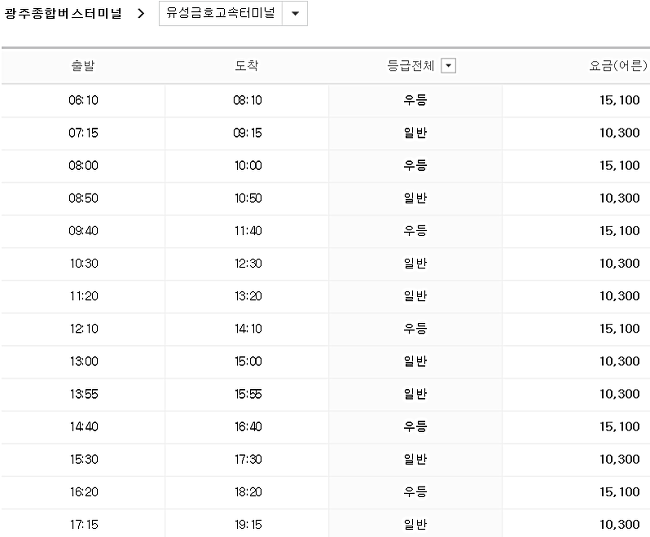This screenshot has width=650, height=537.
Task: Click the 08:10 arrival time
Action: click(247, 100)
